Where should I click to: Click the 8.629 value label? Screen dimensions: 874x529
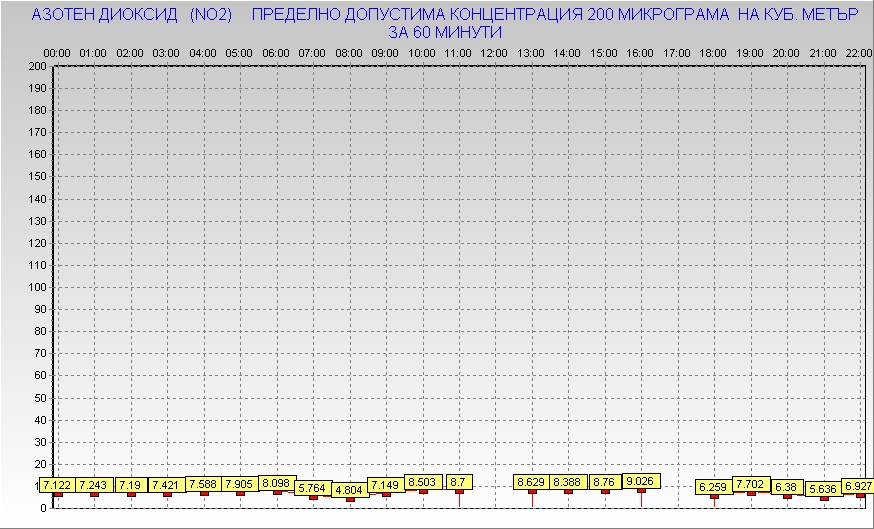coord(532,482)
